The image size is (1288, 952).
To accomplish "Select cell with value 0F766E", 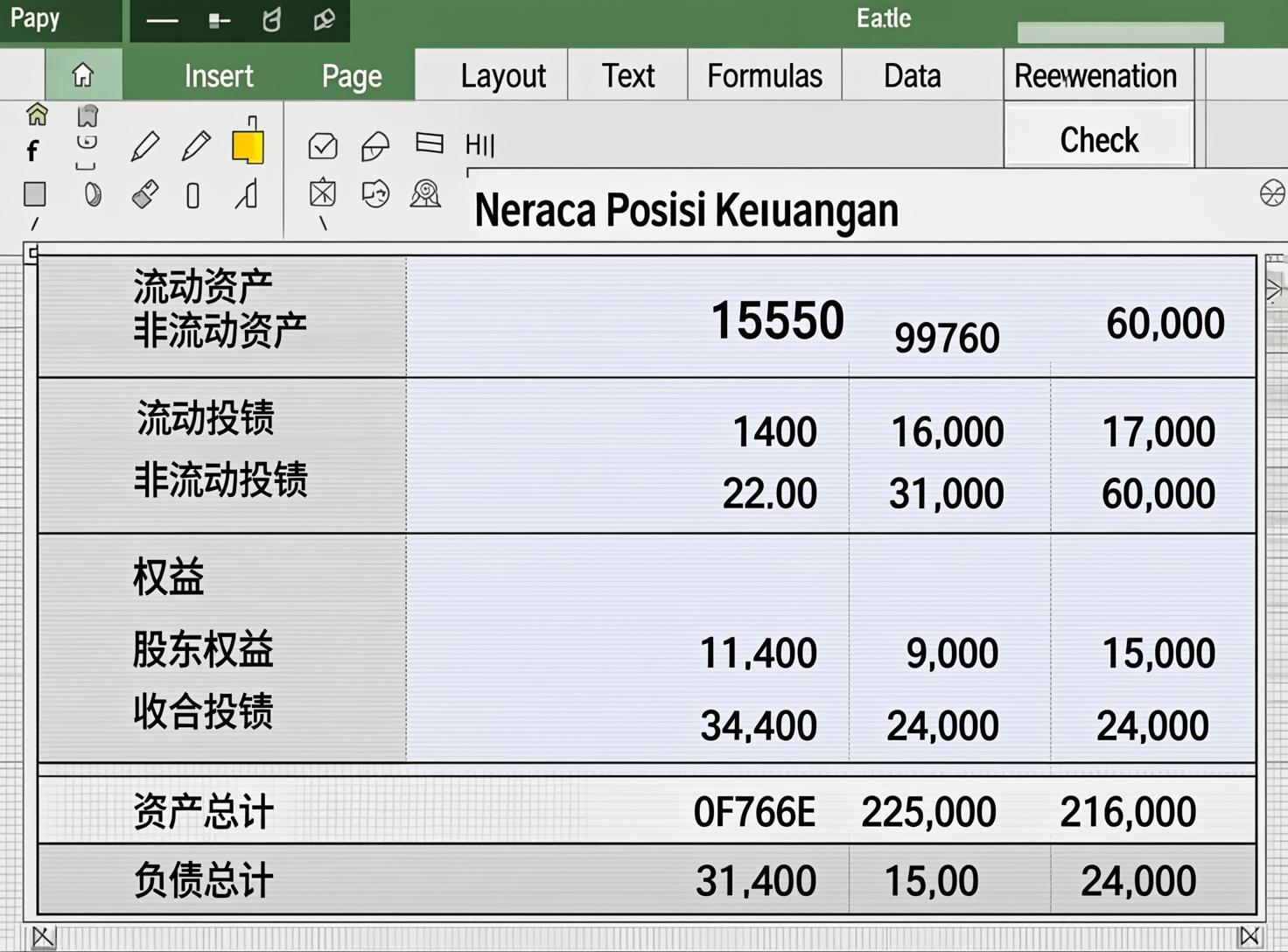I will coord(754,813).
